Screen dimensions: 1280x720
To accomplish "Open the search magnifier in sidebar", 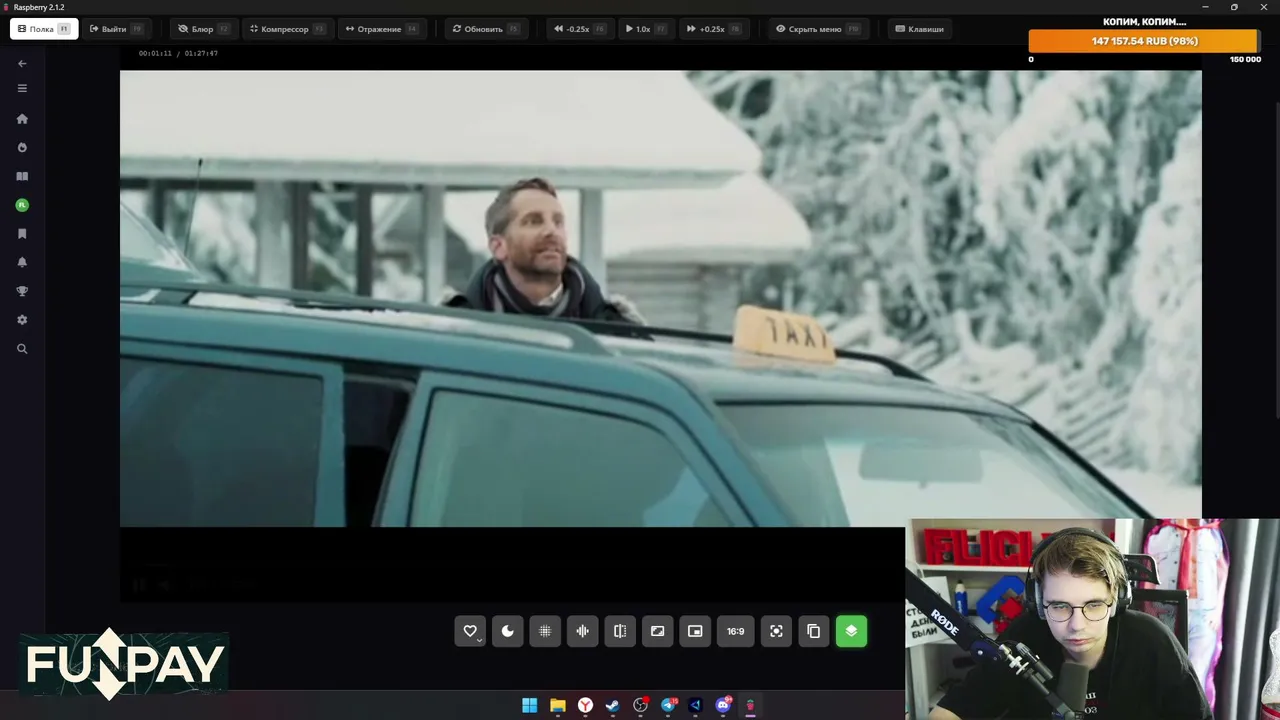I will pyautogui.click(x=22, y=349).
